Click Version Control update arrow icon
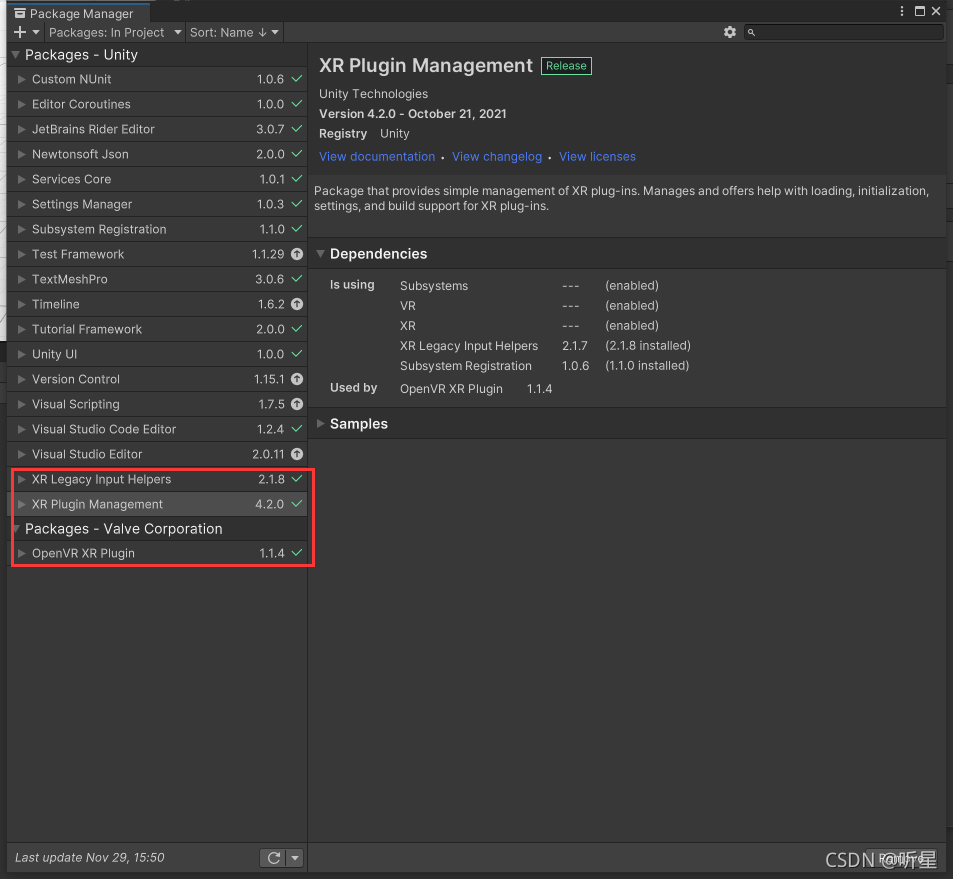This screenshot has height=879, width=953. [297, 379]
